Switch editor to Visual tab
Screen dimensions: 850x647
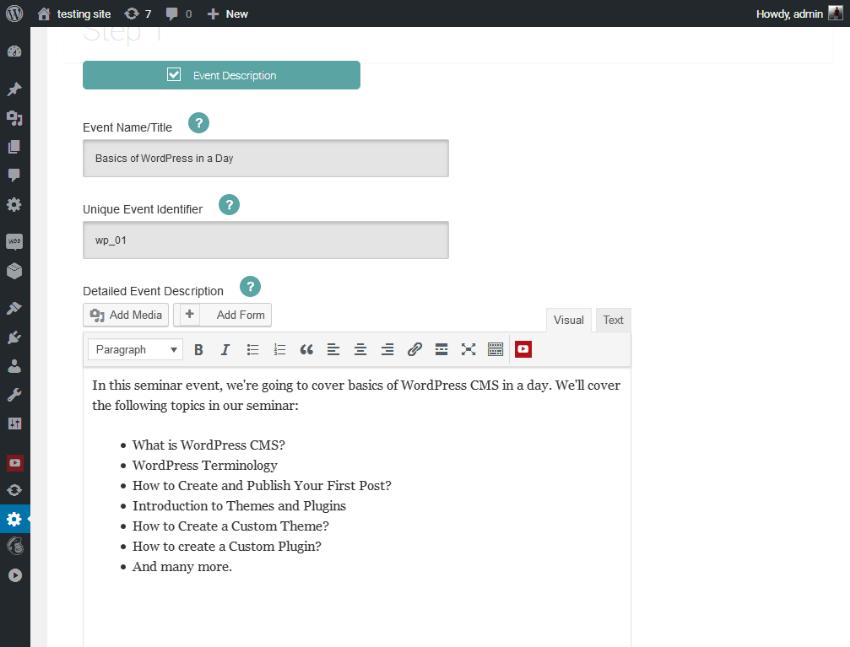[x=568, y=320]
